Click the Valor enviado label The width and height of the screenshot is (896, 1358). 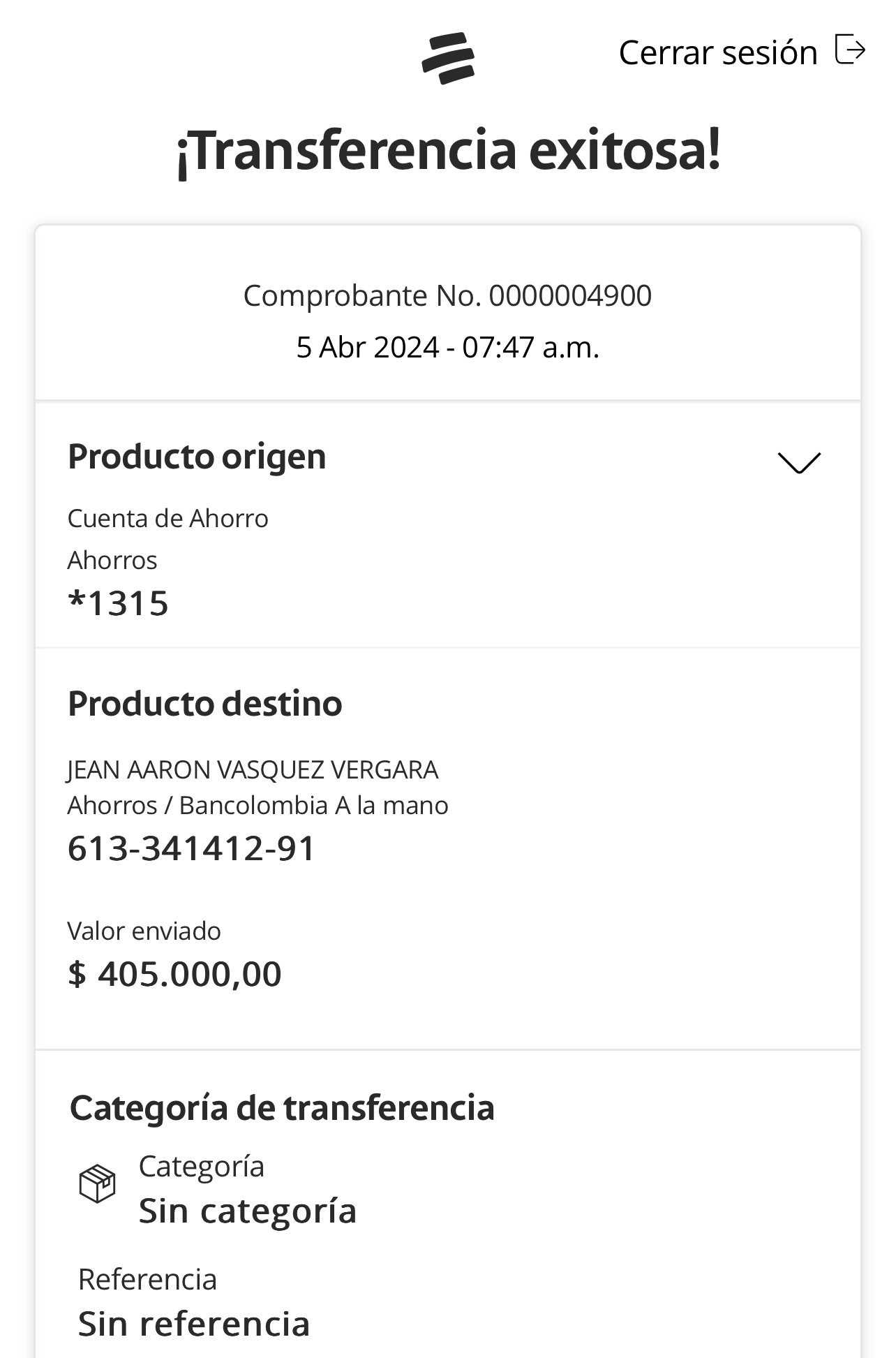[x=144, y=931]
